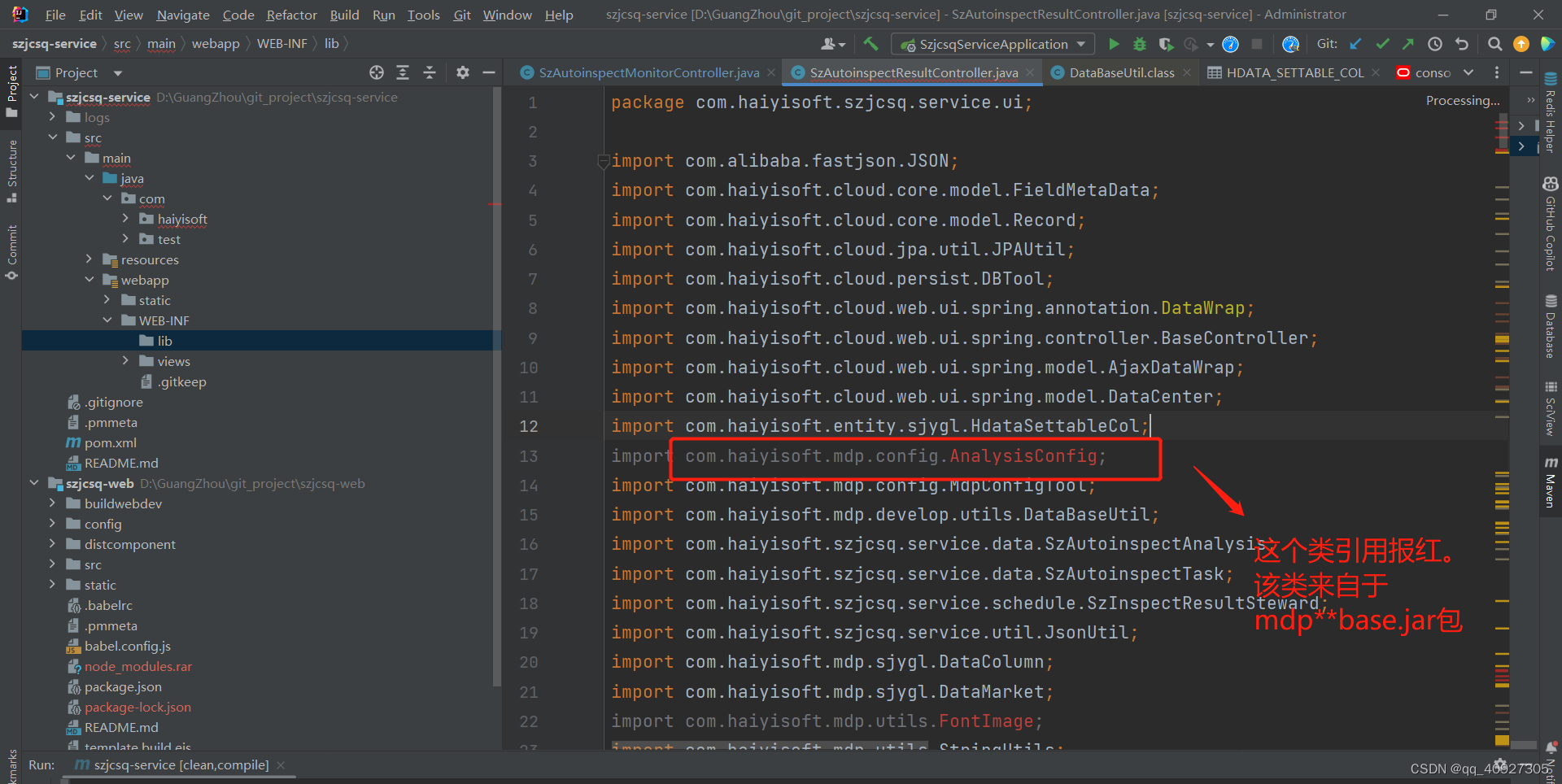The height and width of the screenshot is (784, 1562).
Task: Open the SciView tool window
Action: pos(1551,408)
